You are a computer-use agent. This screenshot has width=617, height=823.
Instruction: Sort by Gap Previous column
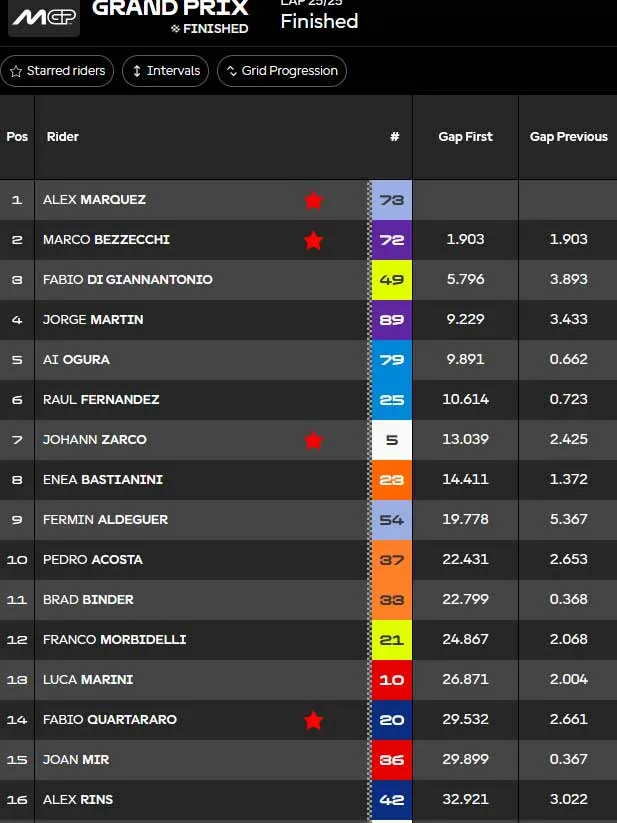pos(568,137)
